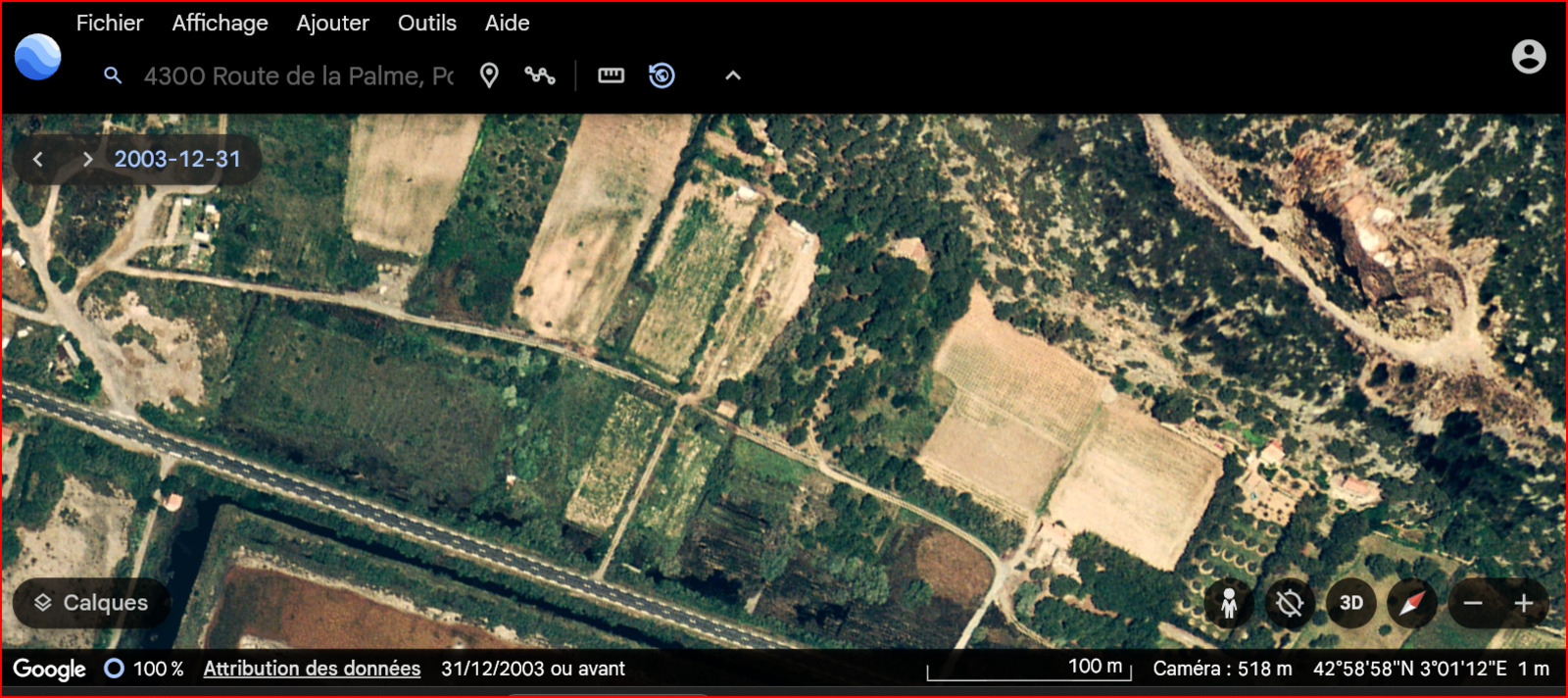
Task: Select the draw path tool icon
Action: 540,75
